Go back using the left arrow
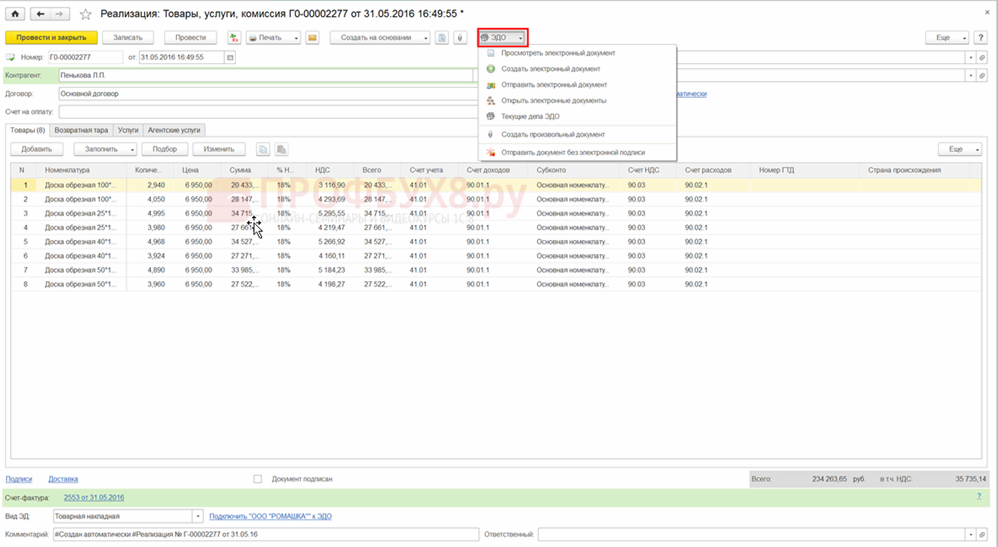Screen dimensions: 998x547 (39, 14)
